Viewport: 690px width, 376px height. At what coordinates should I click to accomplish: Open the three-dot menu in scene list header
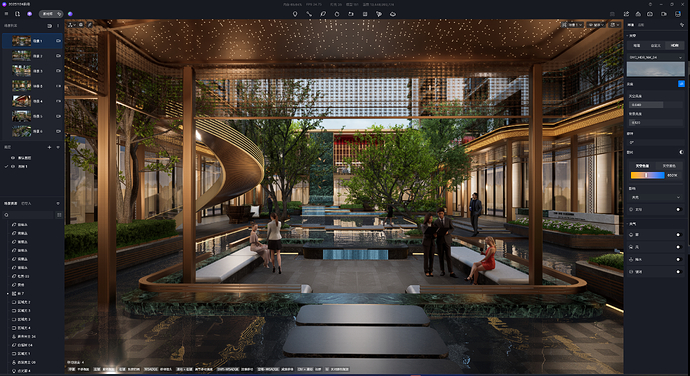coord(58,26)
